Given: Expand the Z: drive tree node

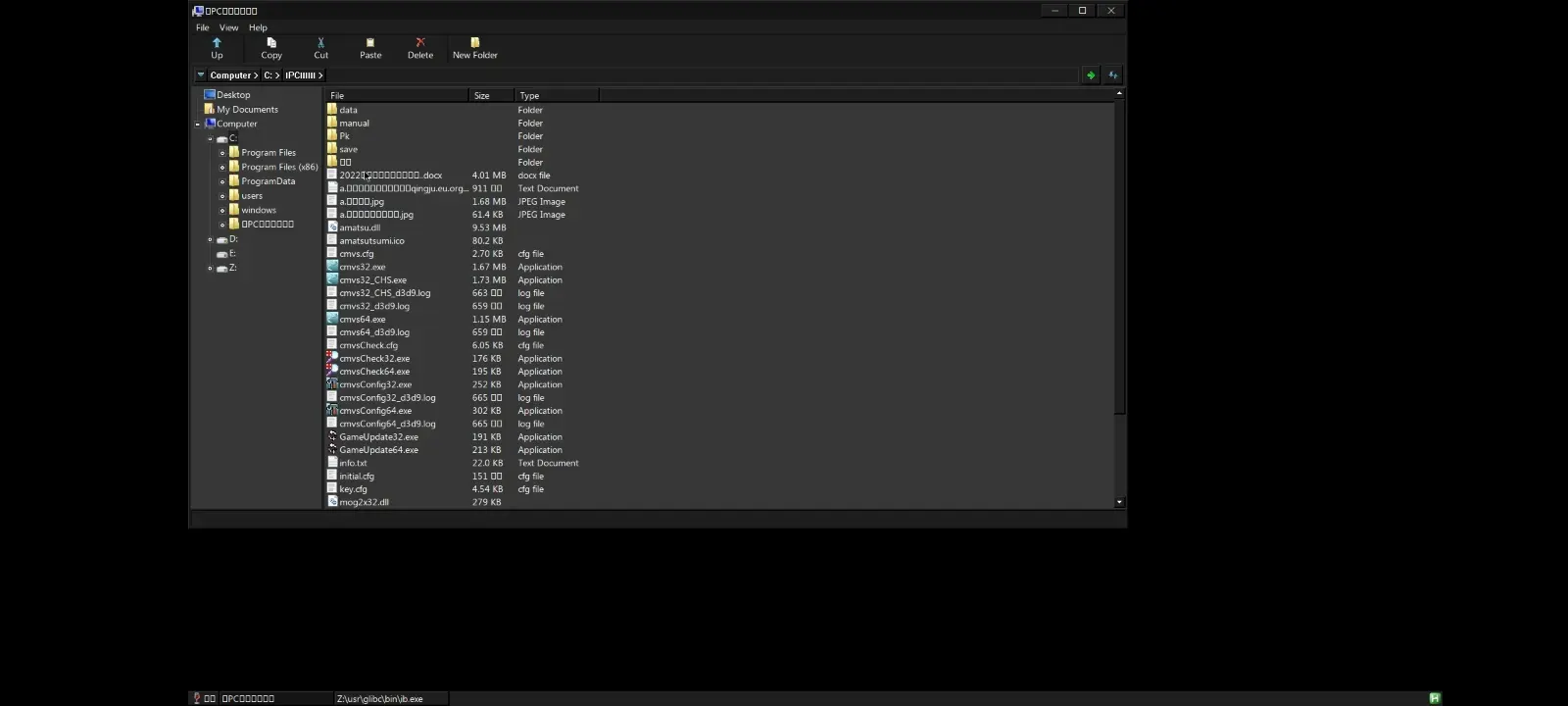Looking at the screenshot, I should [210, 268].
